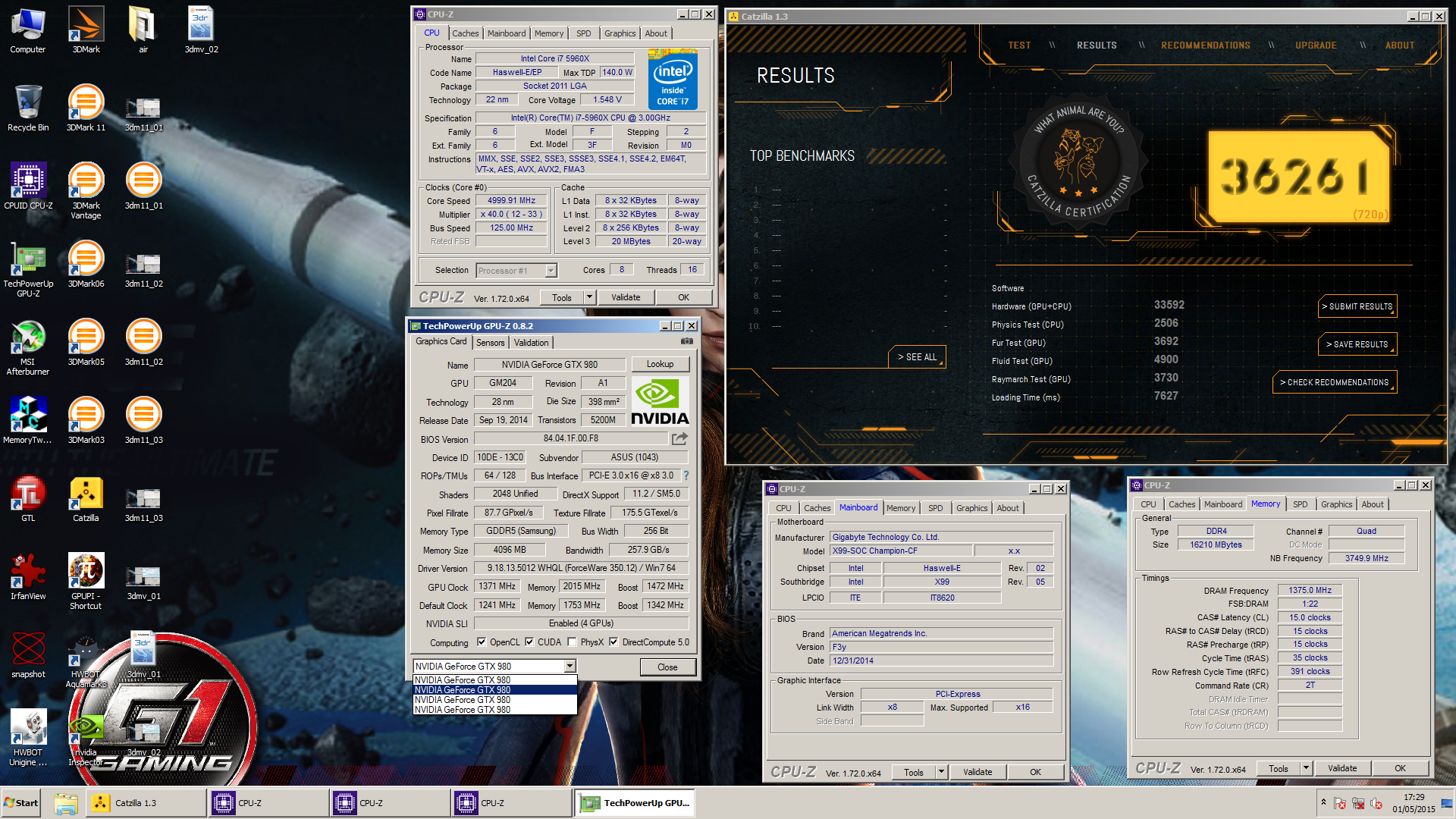
Task: Open the 3DMark desktop shortcut
Action: tap(86, 30)
